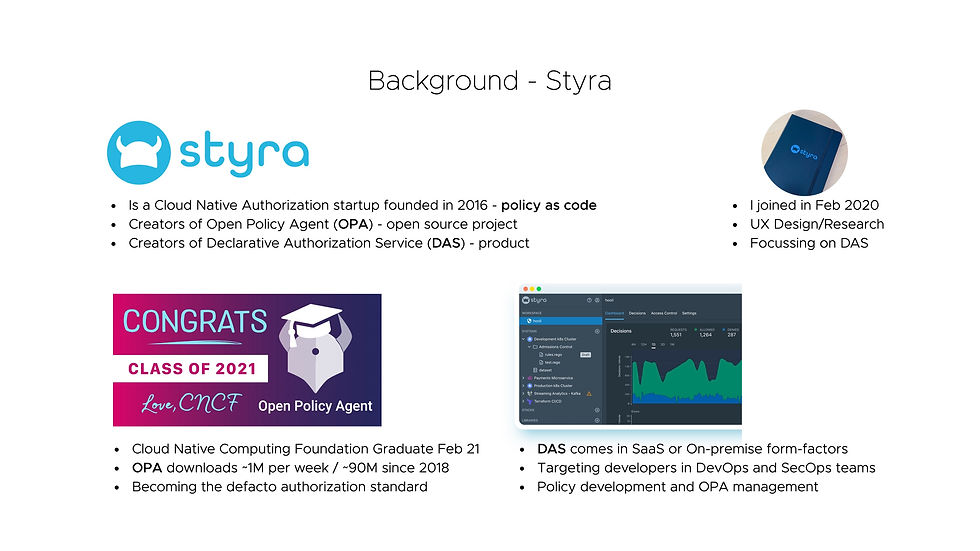Click the CNCF Congrats Class of 2021 banner
This screenshot has width=980, height=551.
247,360
